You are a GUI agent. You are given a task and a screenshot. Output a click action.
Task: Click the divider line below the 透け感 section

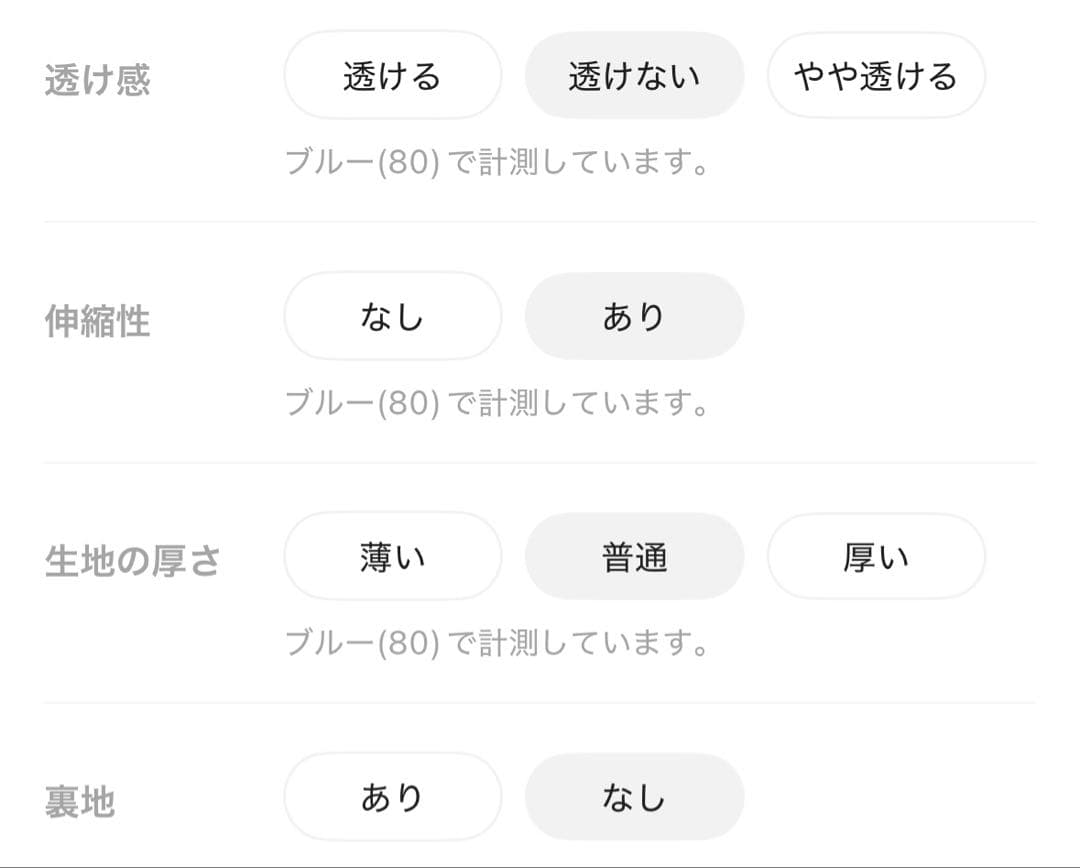[540, 222]
